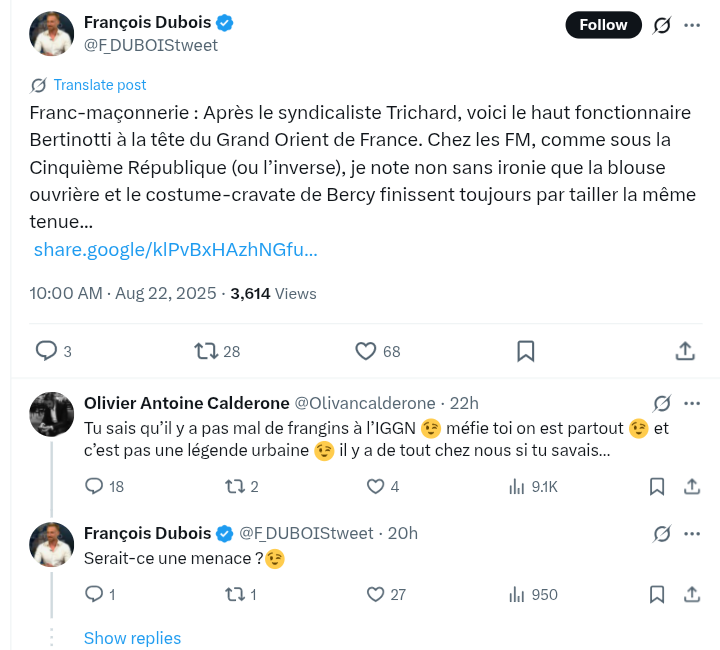Reply to Olivier Antoine Calderone's comment
Viewport: 720px width, 650px height.
(94, 487)
